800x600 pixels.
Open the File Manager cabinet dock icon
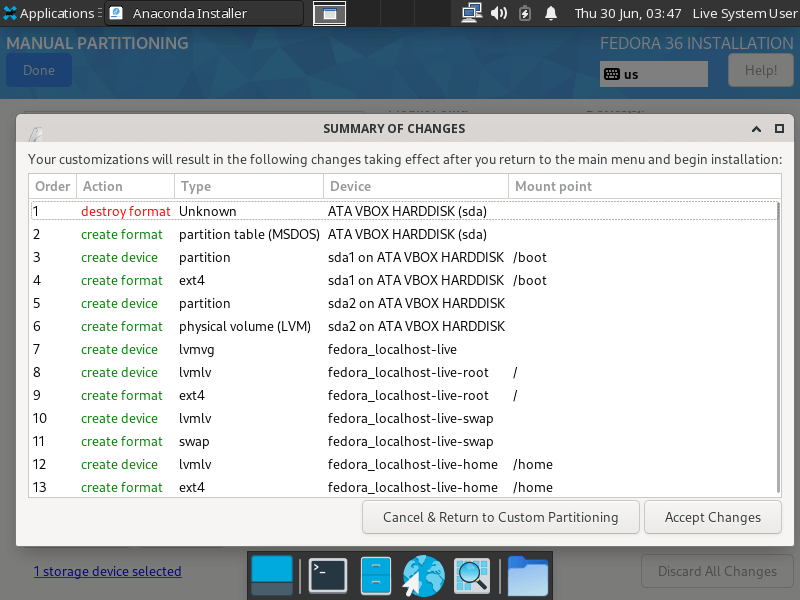376,576
